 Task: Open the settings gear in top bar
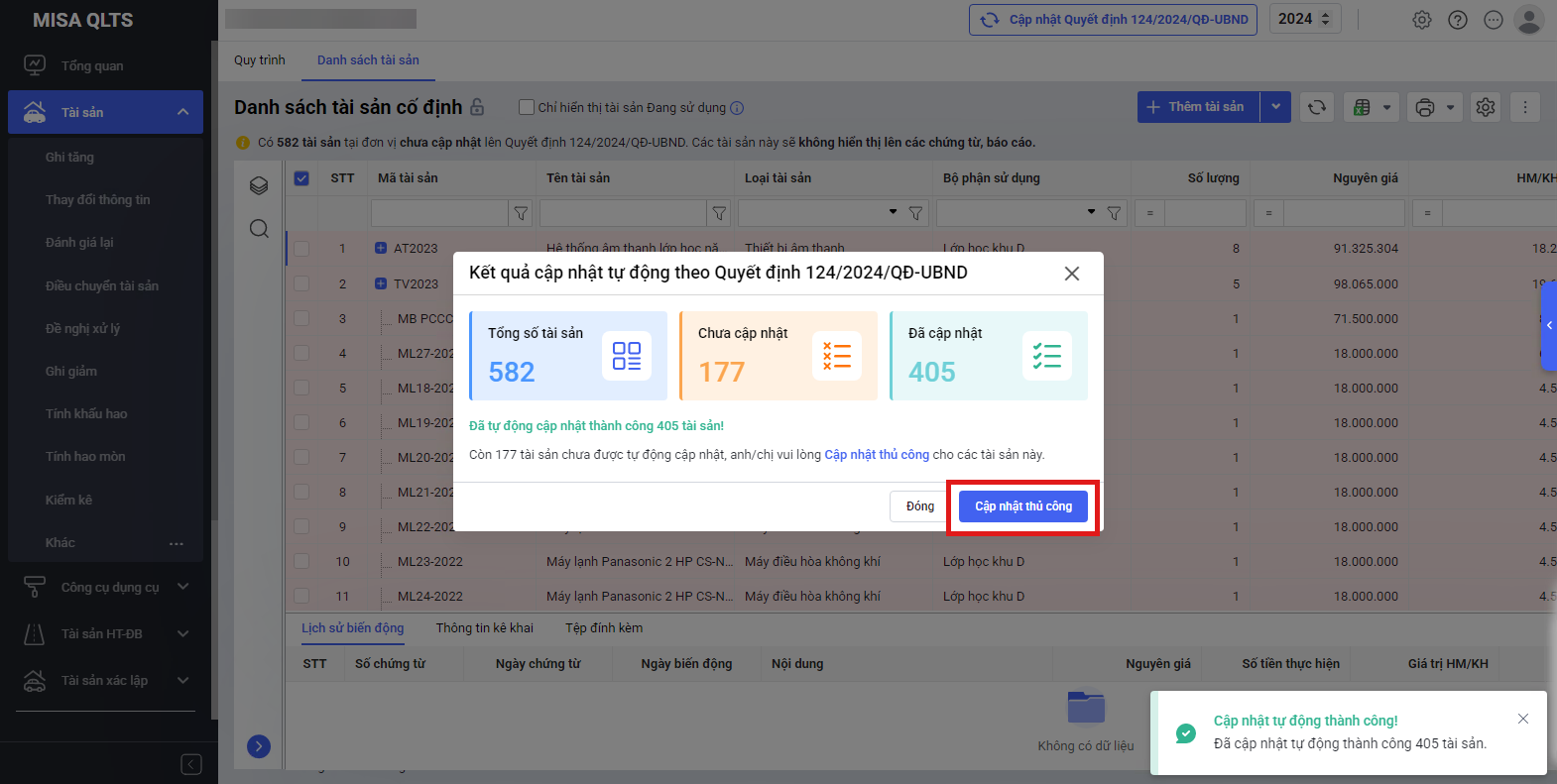[1422, 20]
